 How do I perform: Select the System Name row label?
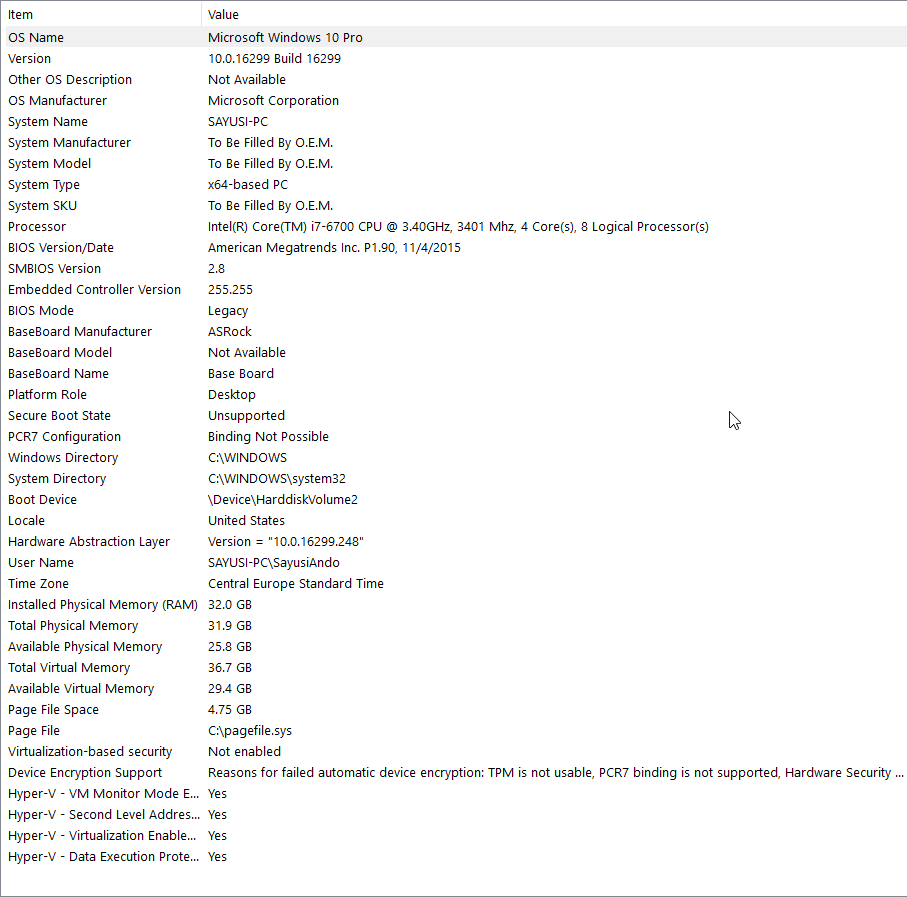coord(48,121)
